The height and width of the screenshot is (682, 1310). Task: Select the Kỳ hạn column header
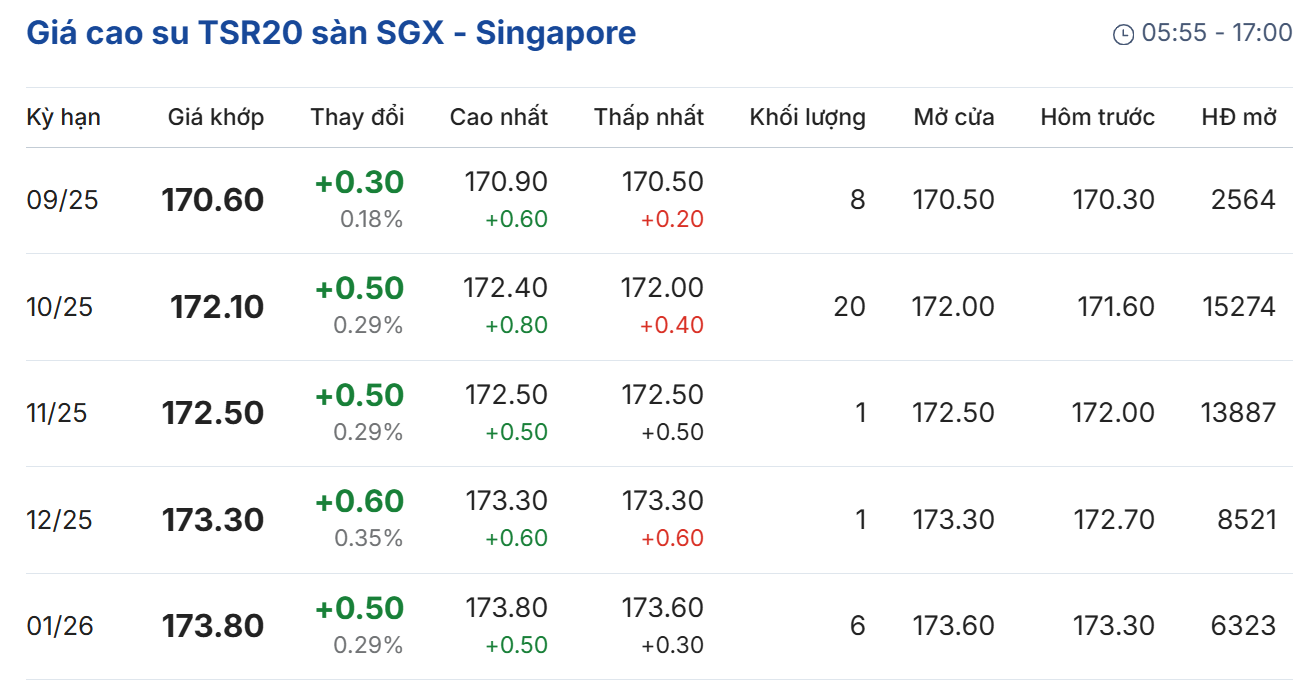pos(63,117)
